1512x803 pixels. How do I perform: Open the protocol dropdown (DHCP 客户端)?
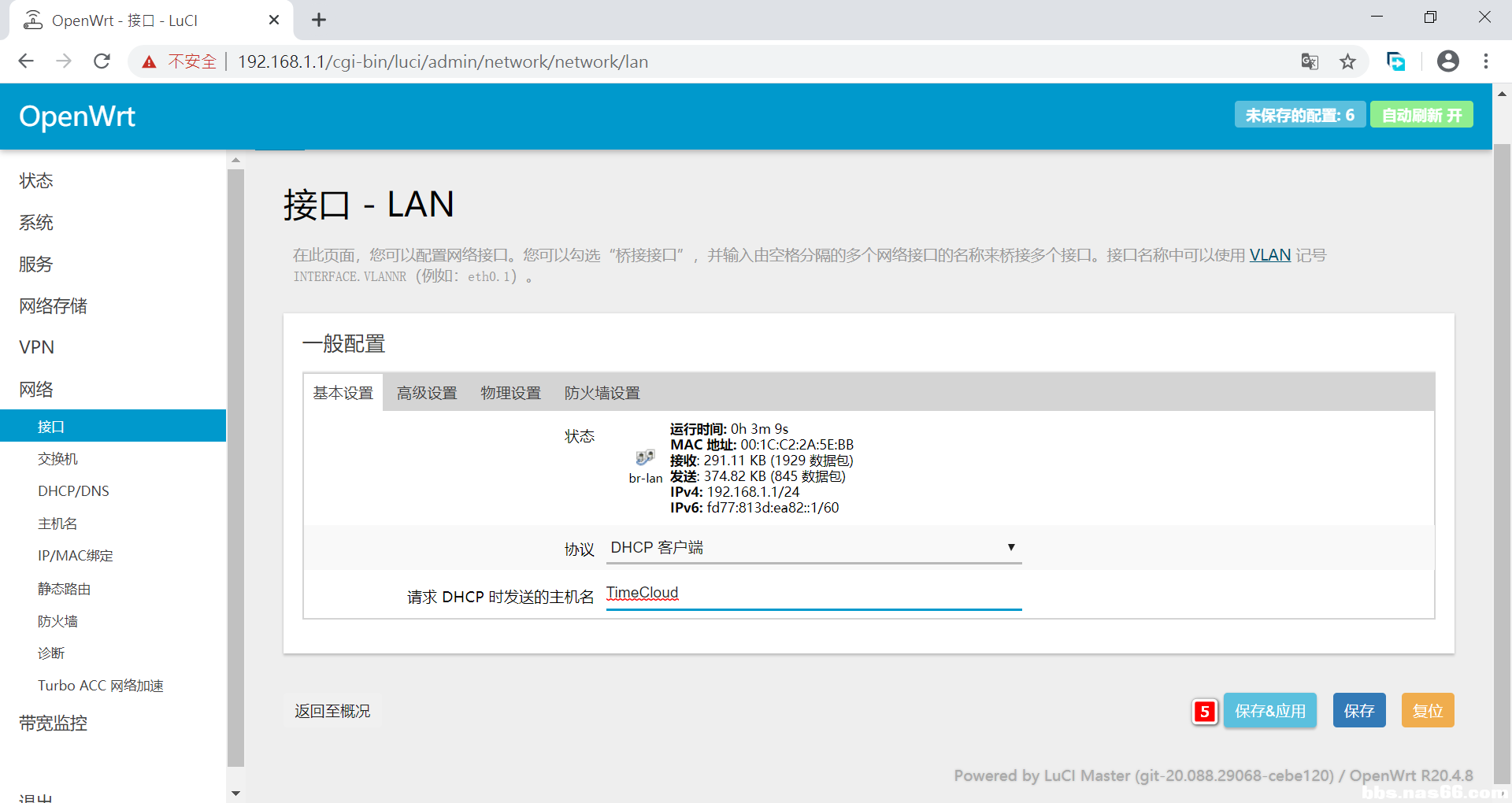(x=813, y=547)
